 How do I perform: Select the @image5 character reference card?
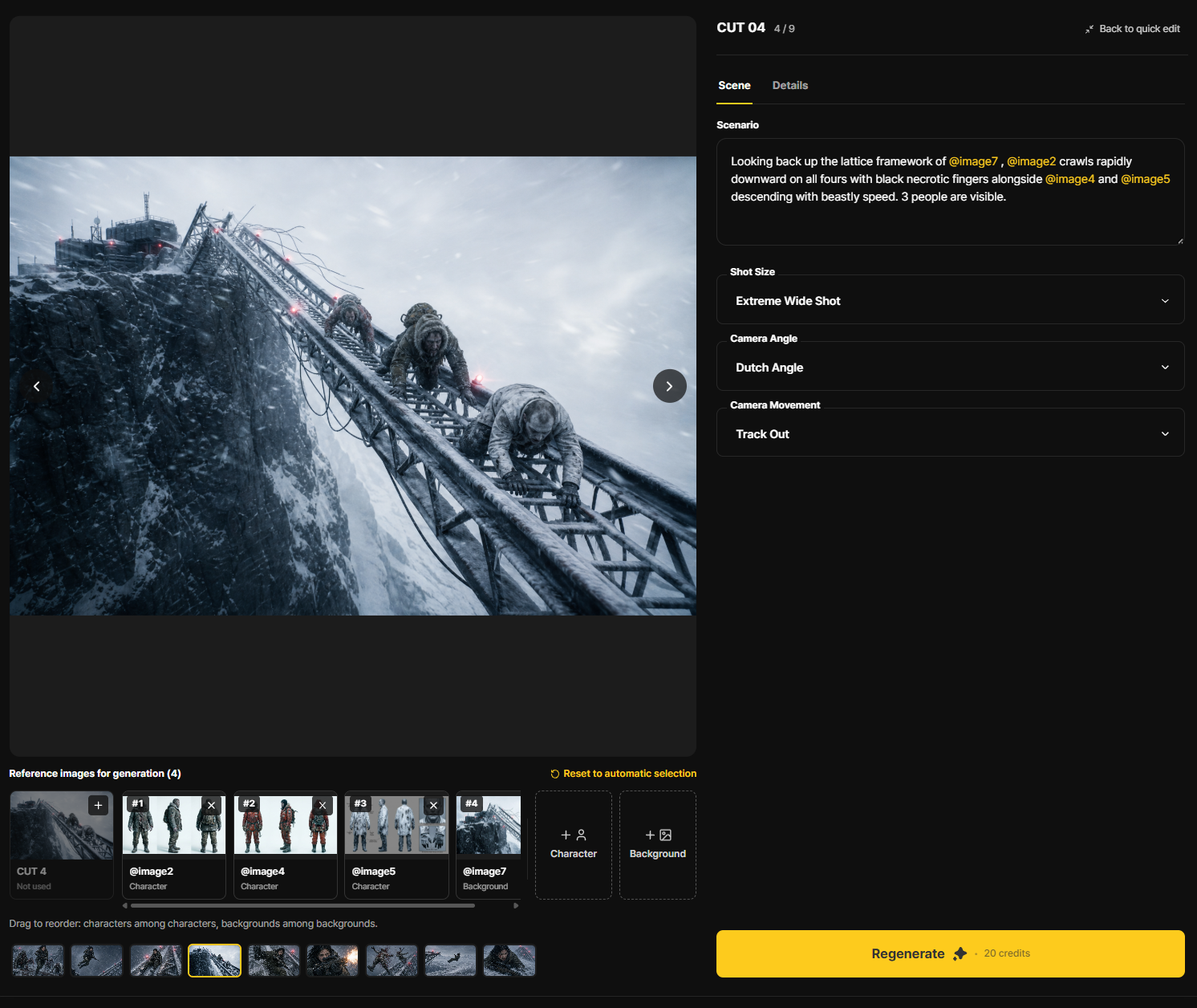click(x=396, y=845)
